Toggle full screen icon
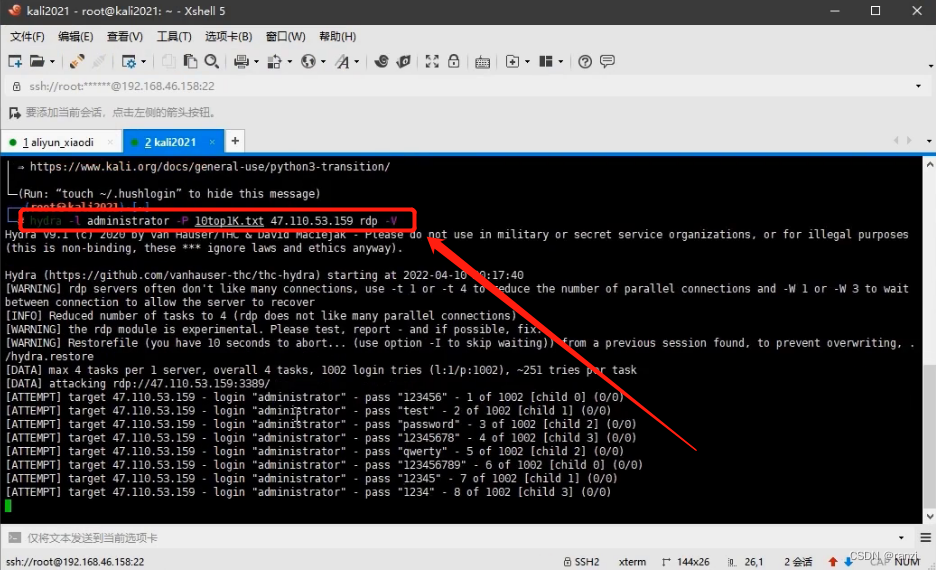Viewport: 936px width, 570px height. pyautogui.click(x=432, y=61)
